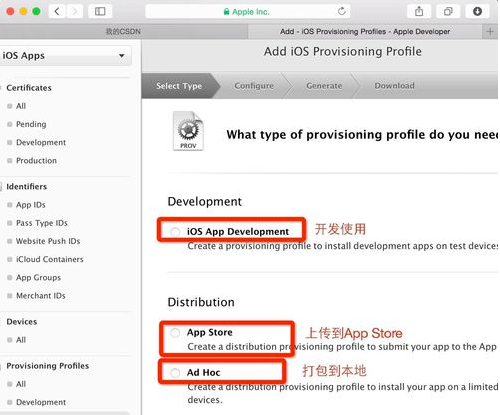Click the Apple Inc. address bar
This screenshot has height=415, width=500.
coord(247,12)
